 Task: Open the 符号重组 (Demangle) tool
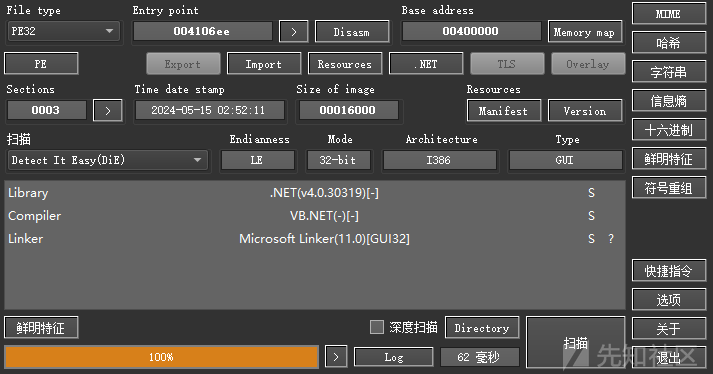click(668, 187)
